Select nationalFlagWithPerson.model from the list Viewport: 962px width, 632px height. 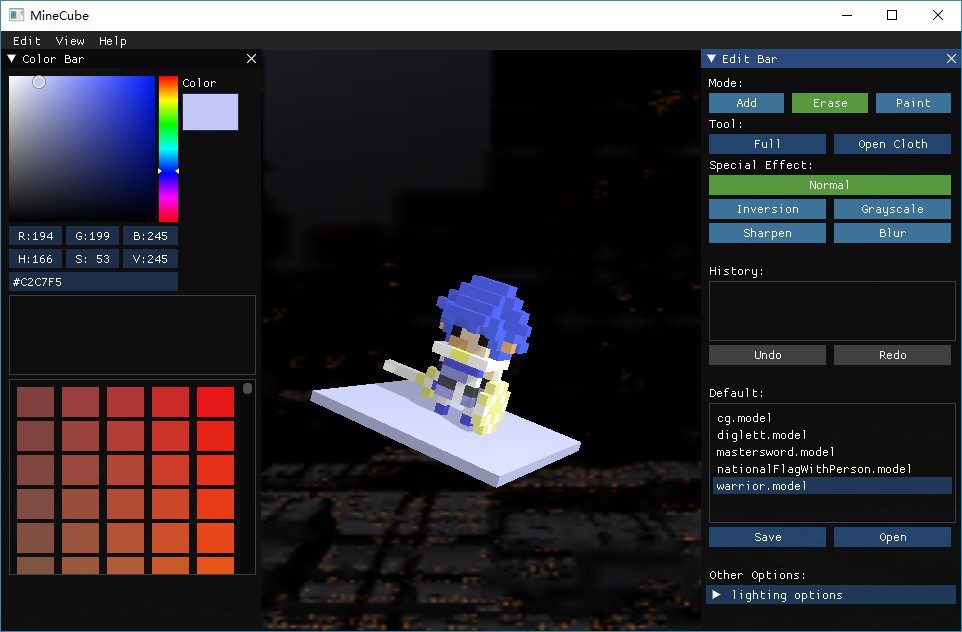point(832,469)
